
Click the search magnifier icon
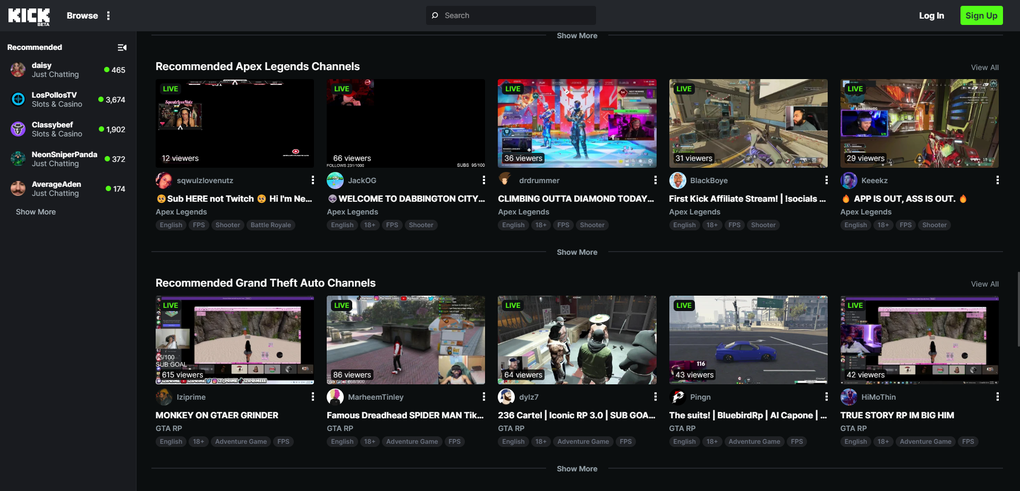click(x=435, y=16)
